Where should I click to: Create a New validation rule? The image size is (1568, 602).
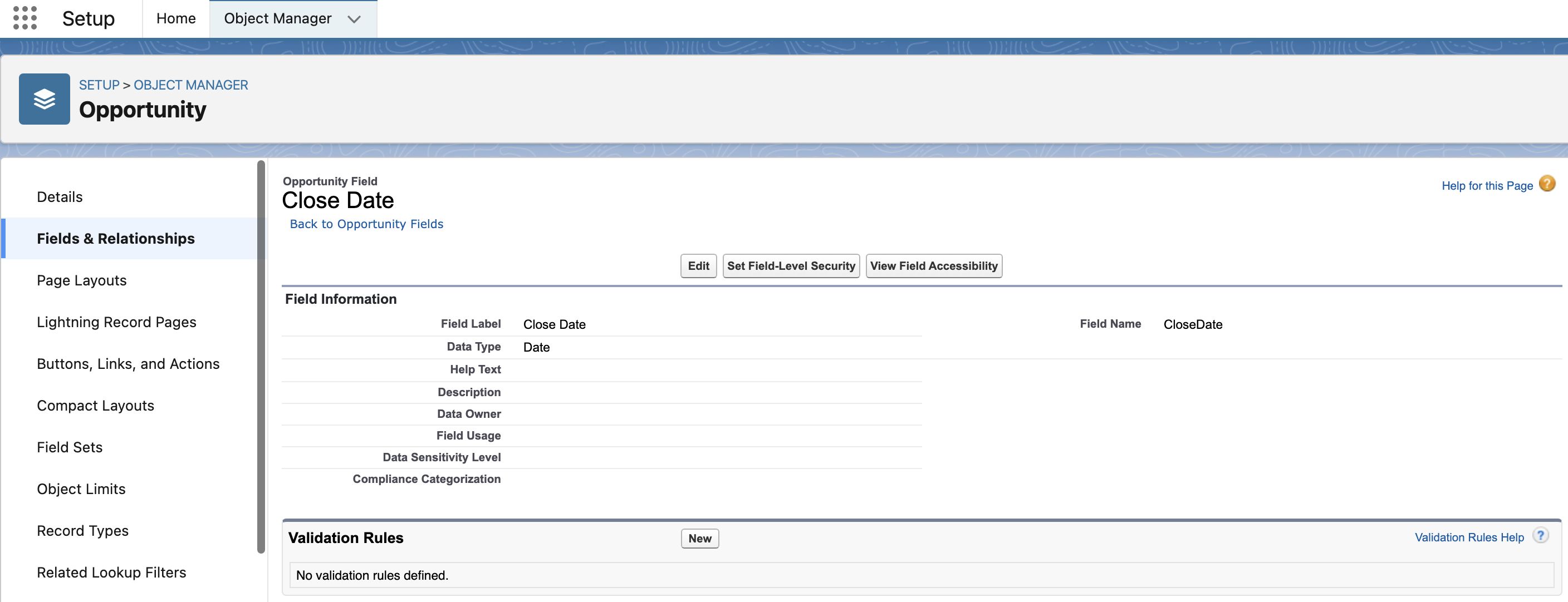tap(699, 538)
